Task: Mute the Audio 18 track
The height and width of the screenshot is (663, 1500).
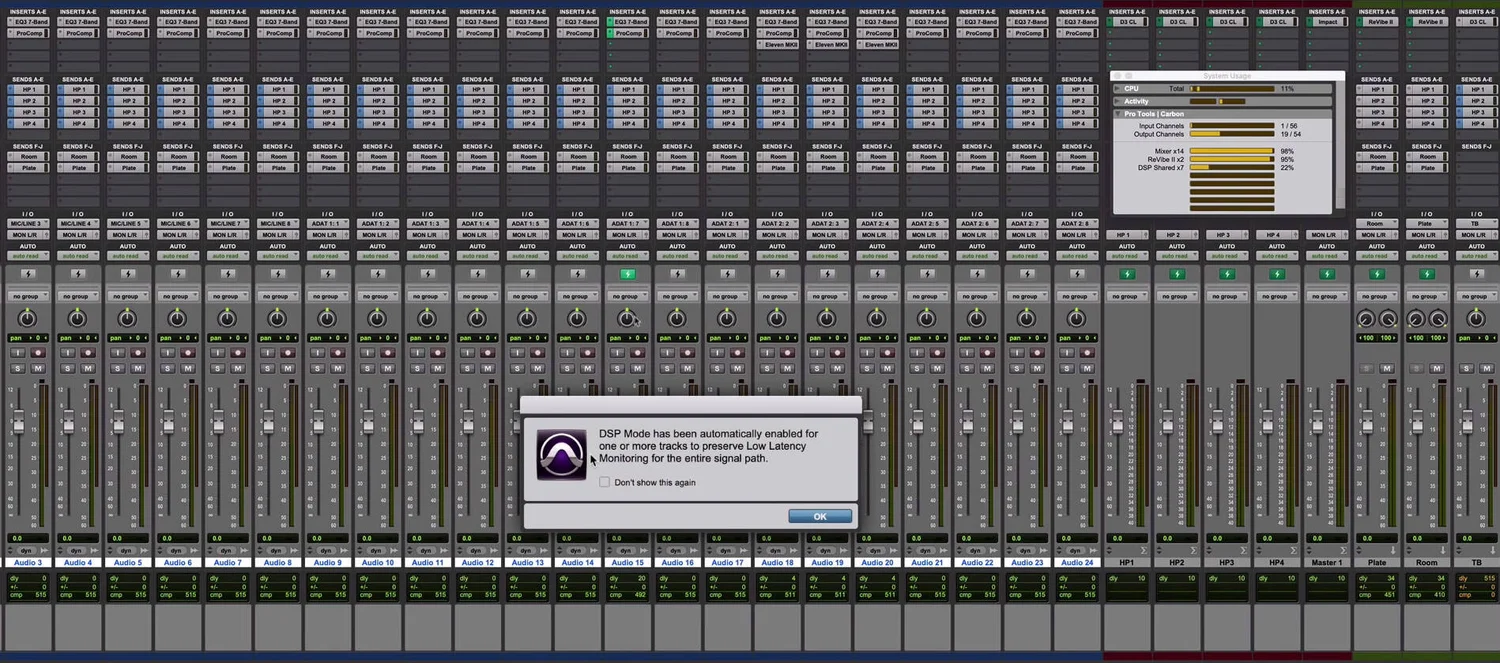Action: pos(786,368)
